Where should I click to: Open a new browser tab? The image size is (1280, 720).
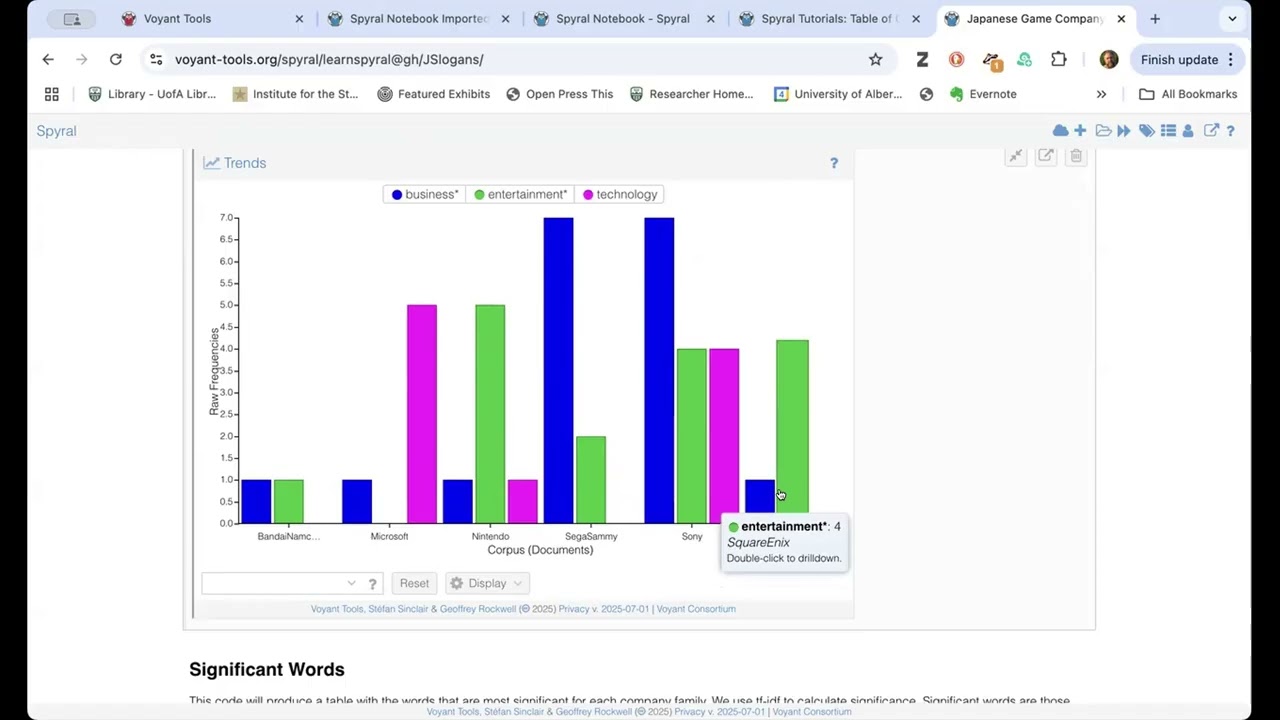(1155, 19)
